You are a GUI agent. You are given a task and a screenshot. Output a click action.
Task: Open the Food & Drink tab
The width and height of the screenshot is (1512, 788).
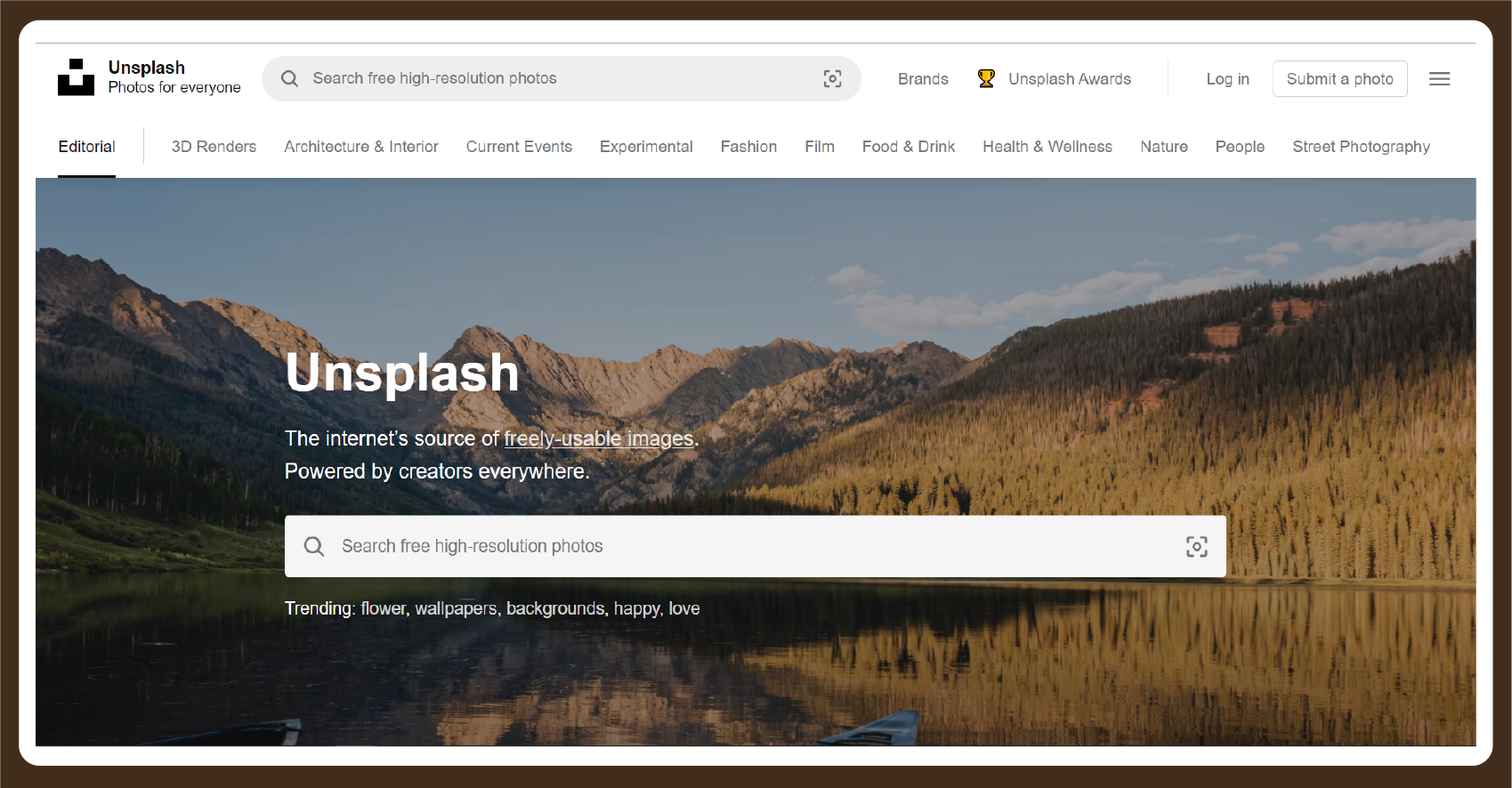click(x=909, y=147)
